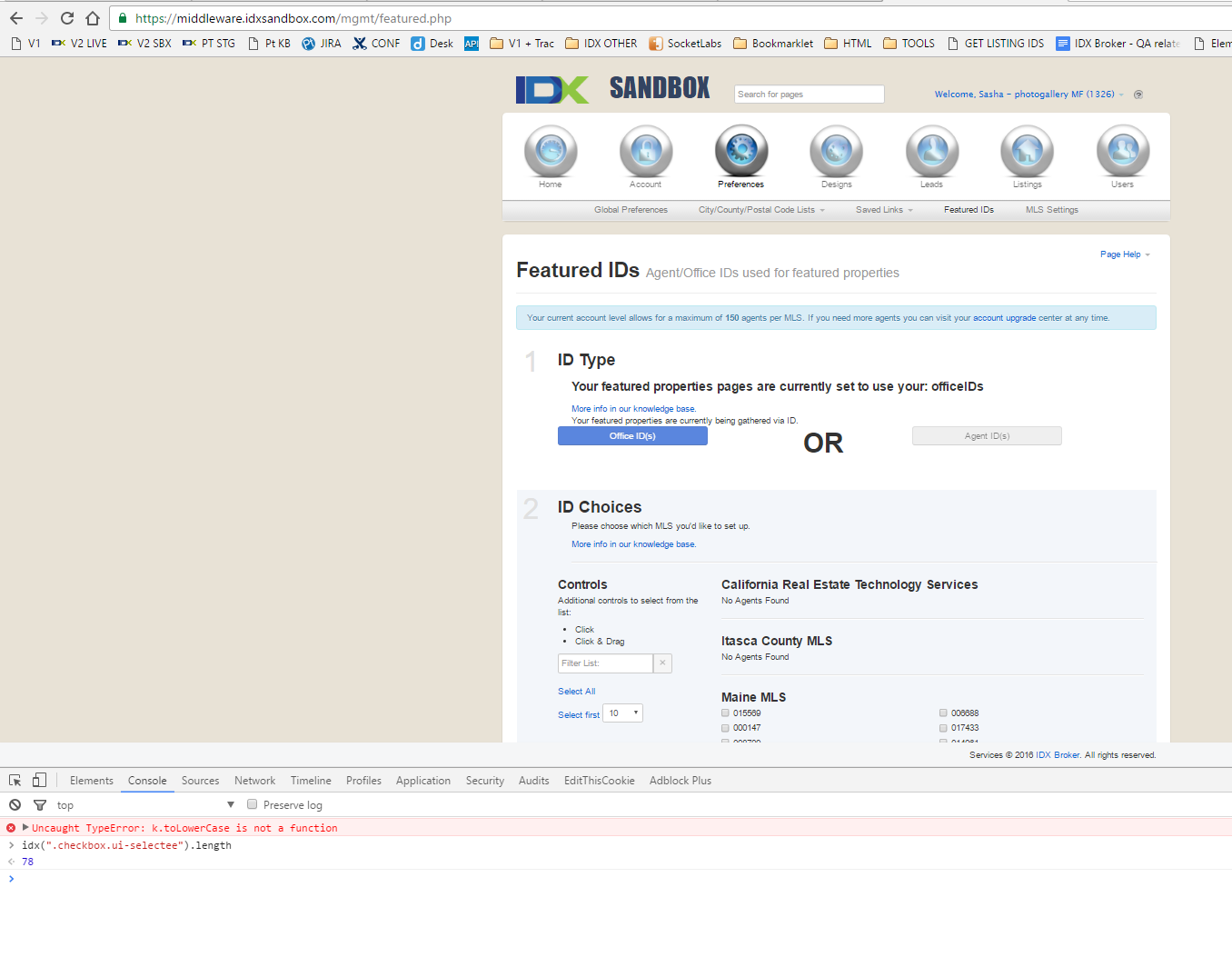The width and height of the screenshot is (1232, 957).
Task: Click the browser home icon
Action: (93, 18)
